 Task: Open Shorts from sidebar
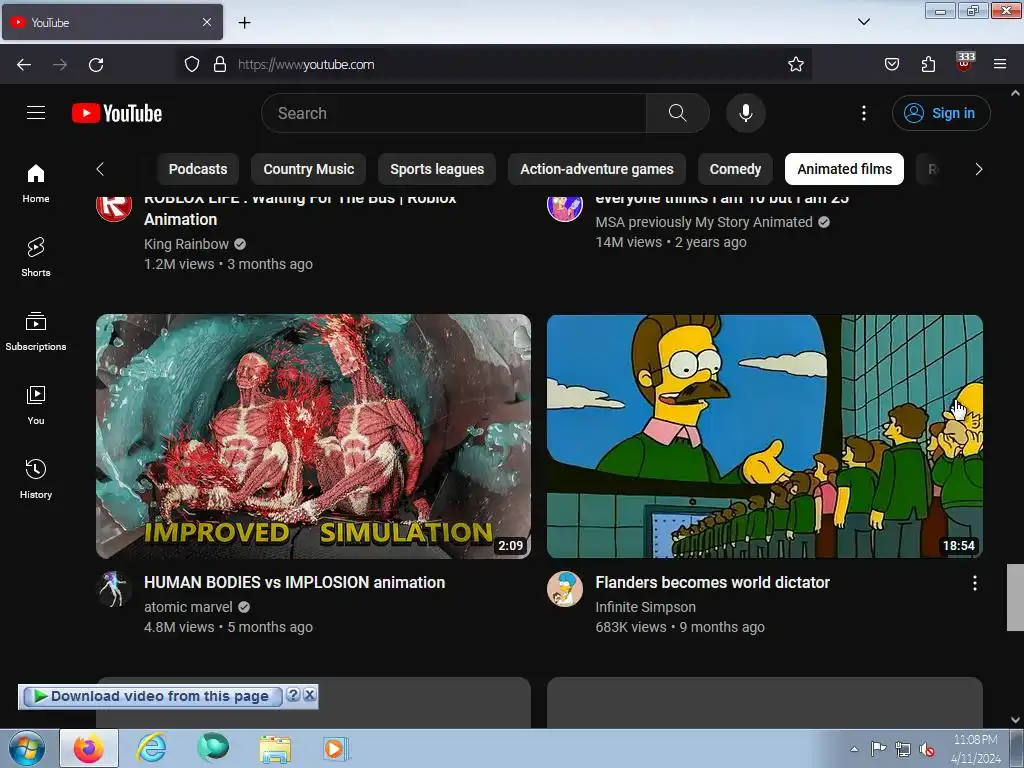[36, 257]
